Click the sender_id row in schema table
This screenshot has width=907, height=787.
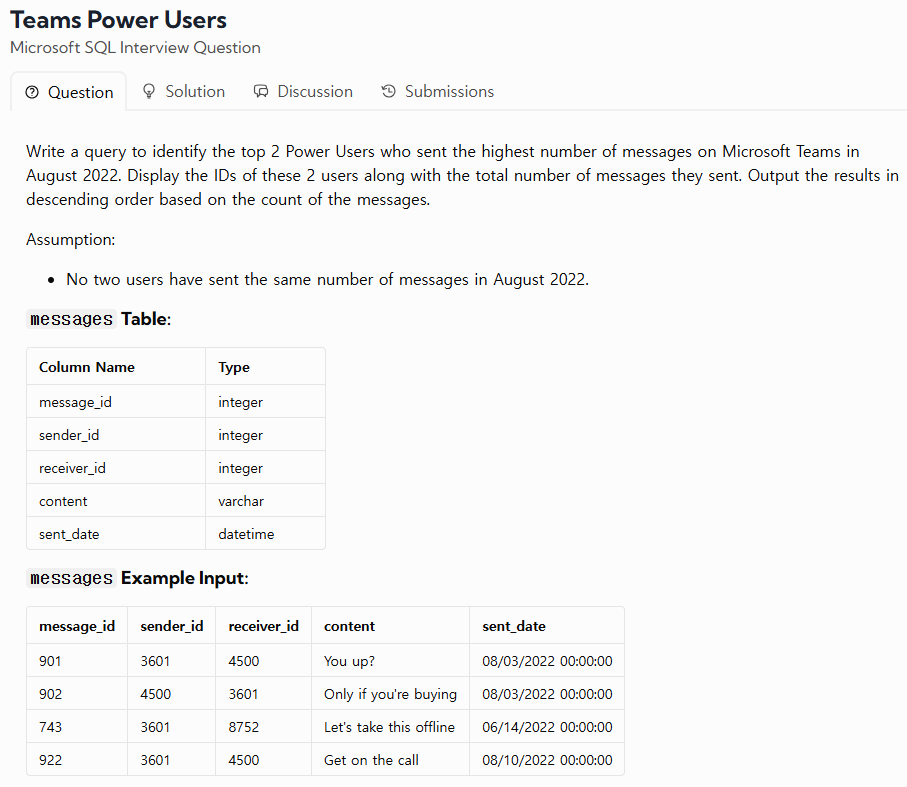click(x=176, y=435)
